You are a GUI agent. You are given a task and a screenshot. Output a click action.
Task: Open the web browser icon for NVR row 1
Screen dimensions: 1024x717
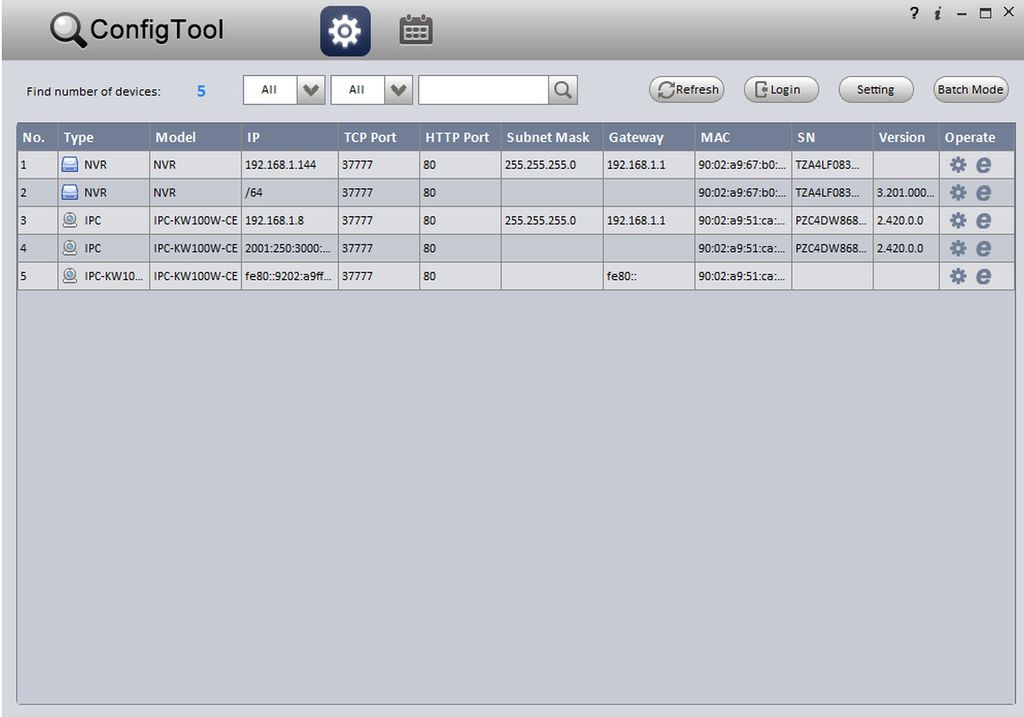coord(983,165)
